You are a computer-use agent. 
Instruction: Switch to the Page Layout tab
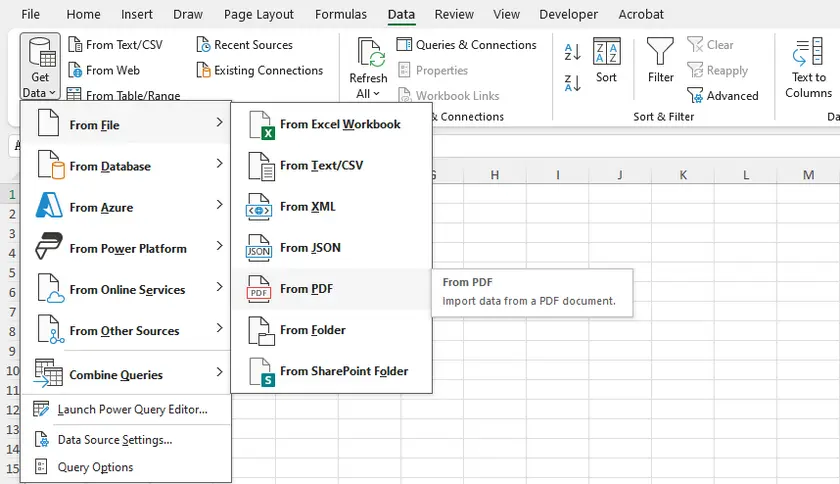[259, 14]
